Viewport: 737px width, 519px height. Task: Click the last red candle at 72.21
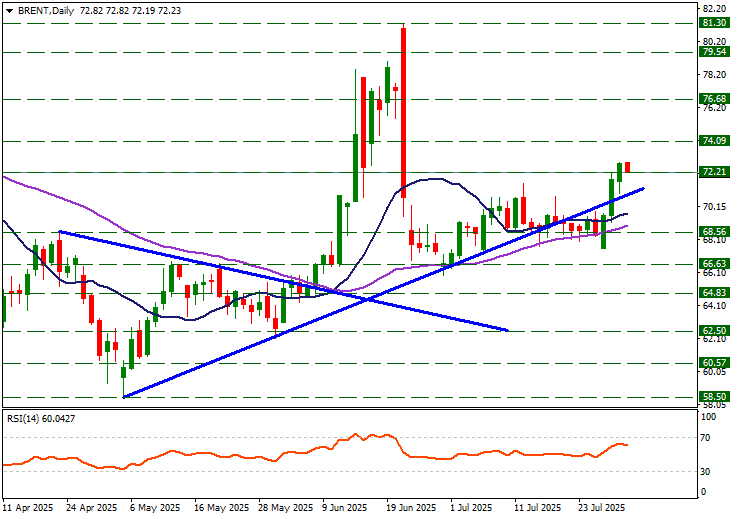tap(627, 167)
